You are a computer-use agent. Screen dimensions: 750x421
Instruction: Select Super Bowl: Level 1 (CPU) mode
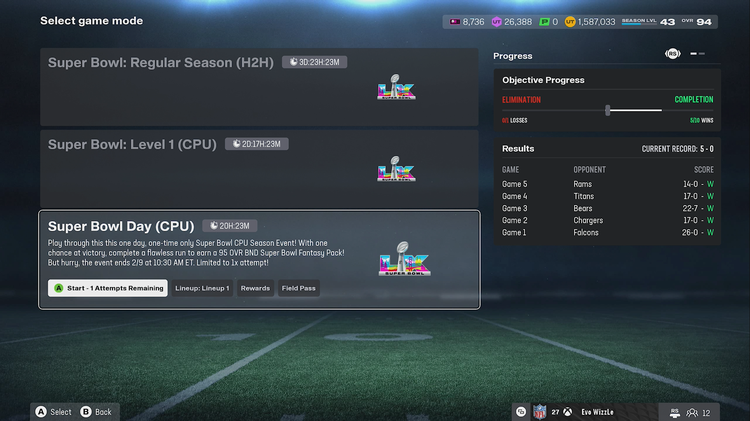(x=258, y=168)
